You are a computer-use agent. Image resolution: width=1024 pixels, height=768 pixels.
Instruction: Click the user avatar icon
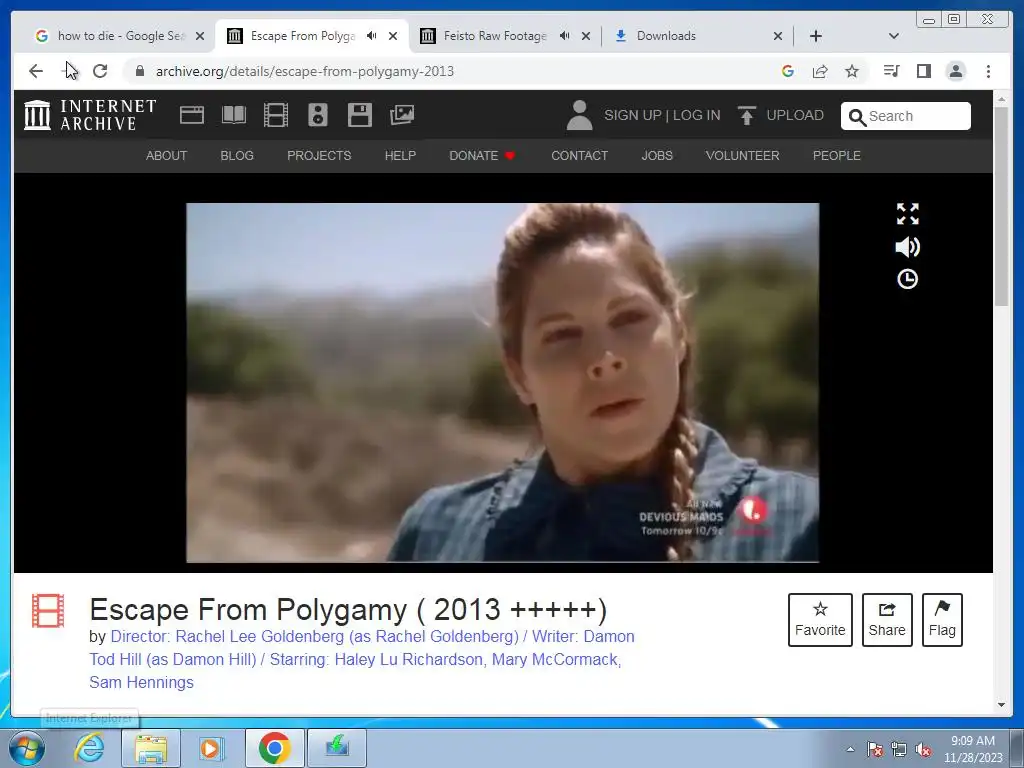(x=579, y=115)
